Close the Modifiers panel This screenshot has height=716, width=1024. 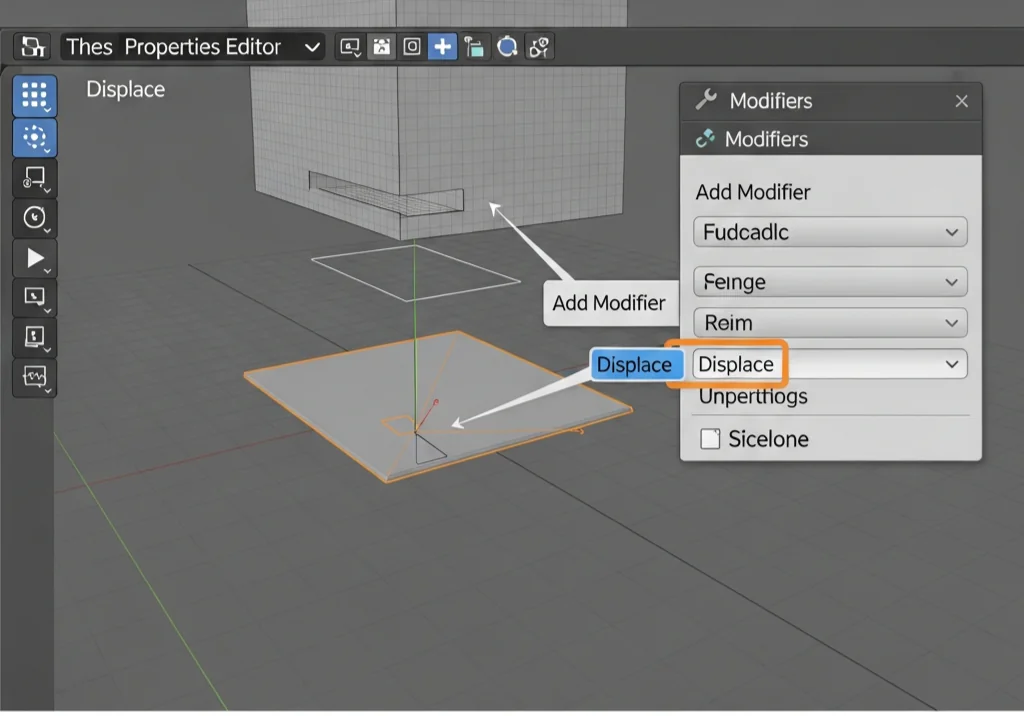coord(961,101)
